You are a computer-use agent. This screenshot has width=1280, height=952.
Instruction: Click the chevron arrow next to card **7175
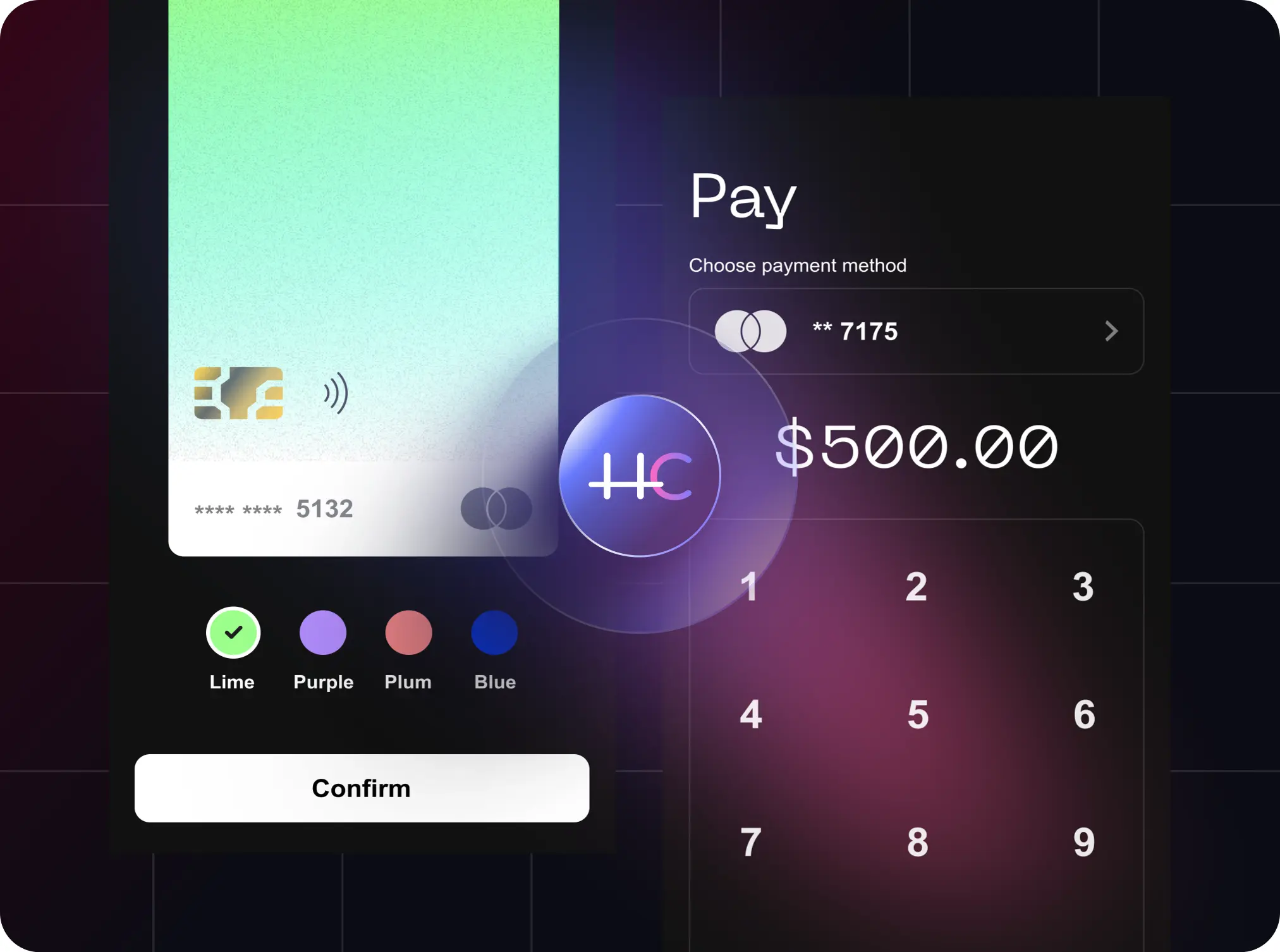click(1112, 329)
